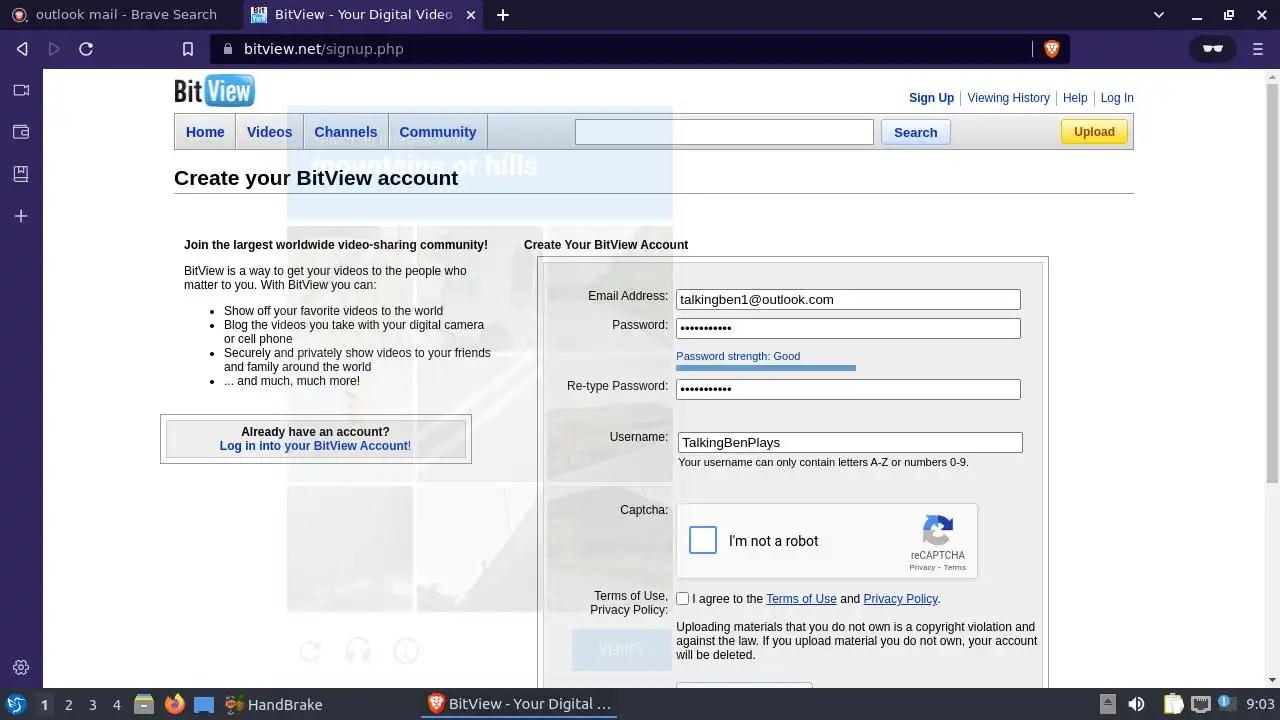Viewport: 1280px width, 720px height.
Task: Click reCAPTCHA Privacy link
Action: point(921,568)
